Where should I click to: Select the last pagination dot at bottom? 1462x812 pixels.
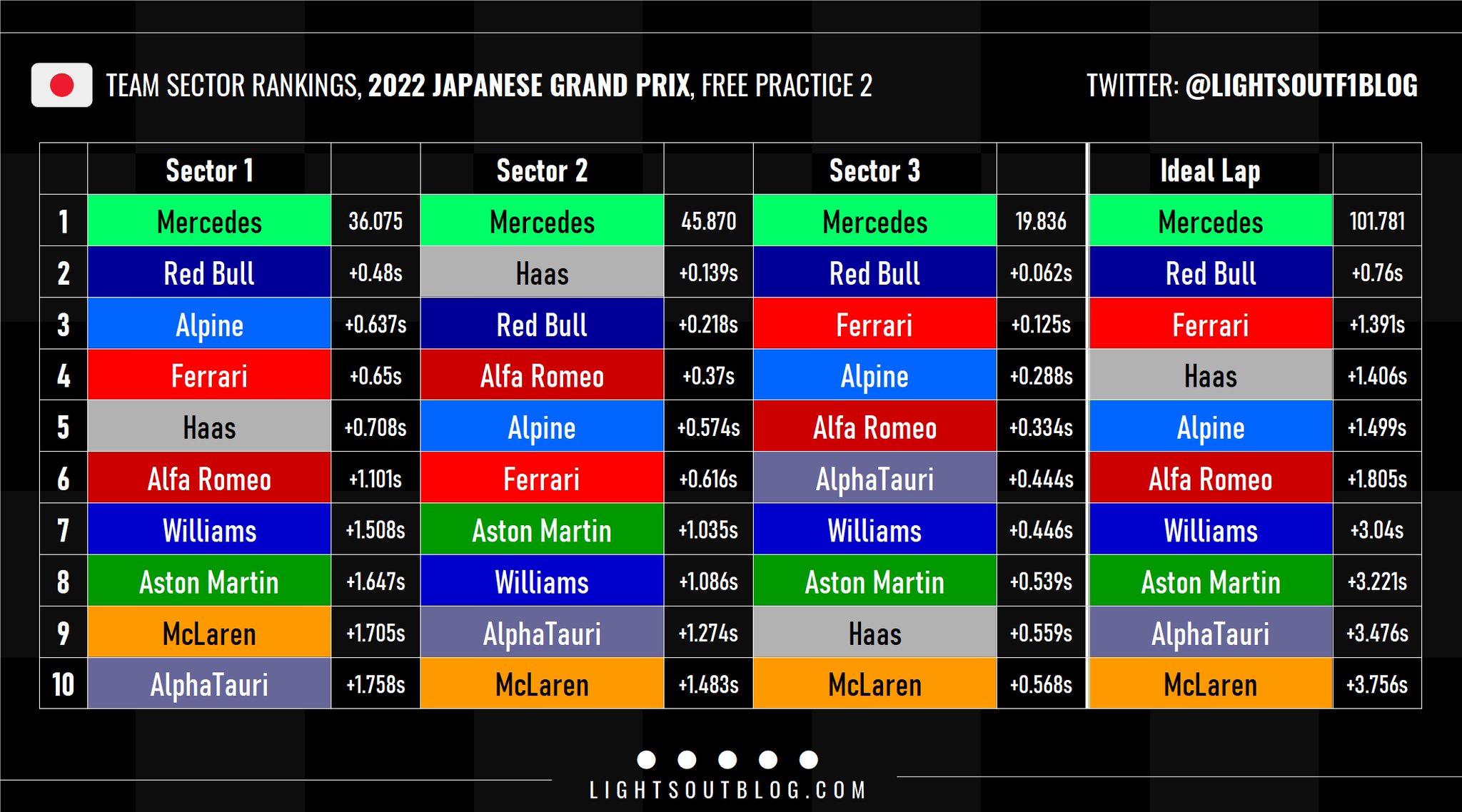tap(809, 759)
